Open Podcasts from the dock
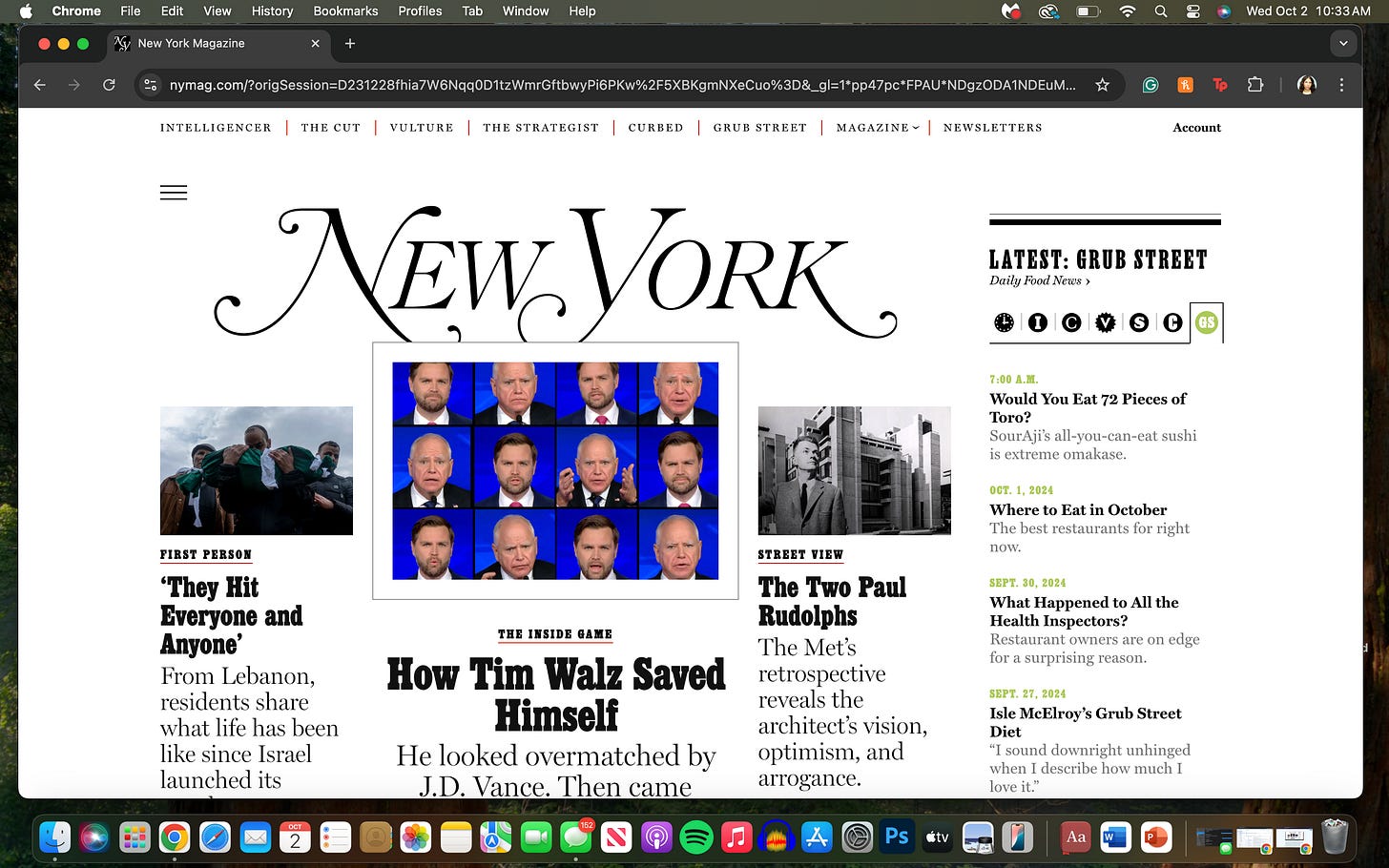This screenshot has height=868, width=1389. (x=656, y=837)
